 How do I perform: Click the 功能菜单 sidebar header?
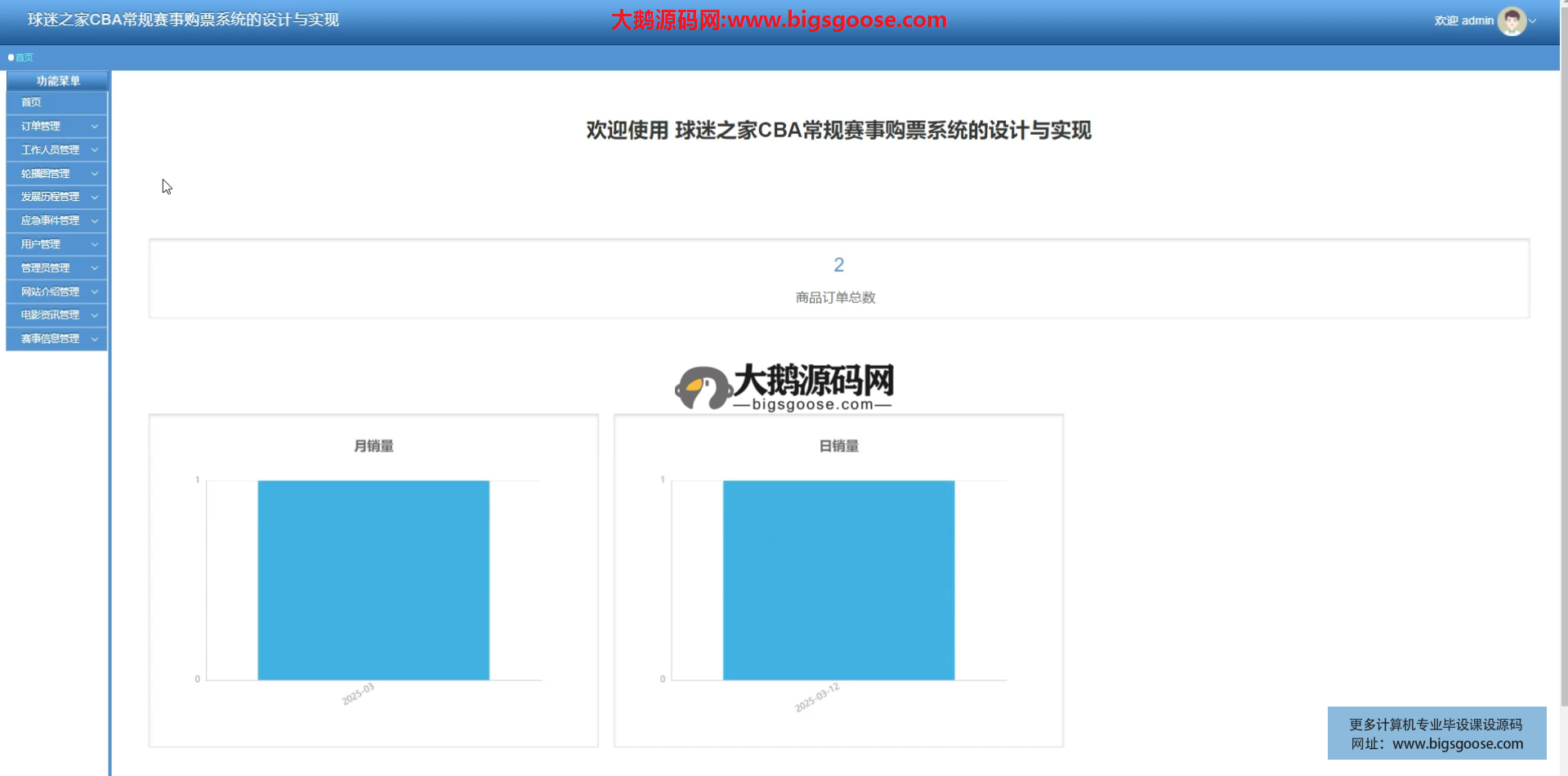(x=57, y=81)
